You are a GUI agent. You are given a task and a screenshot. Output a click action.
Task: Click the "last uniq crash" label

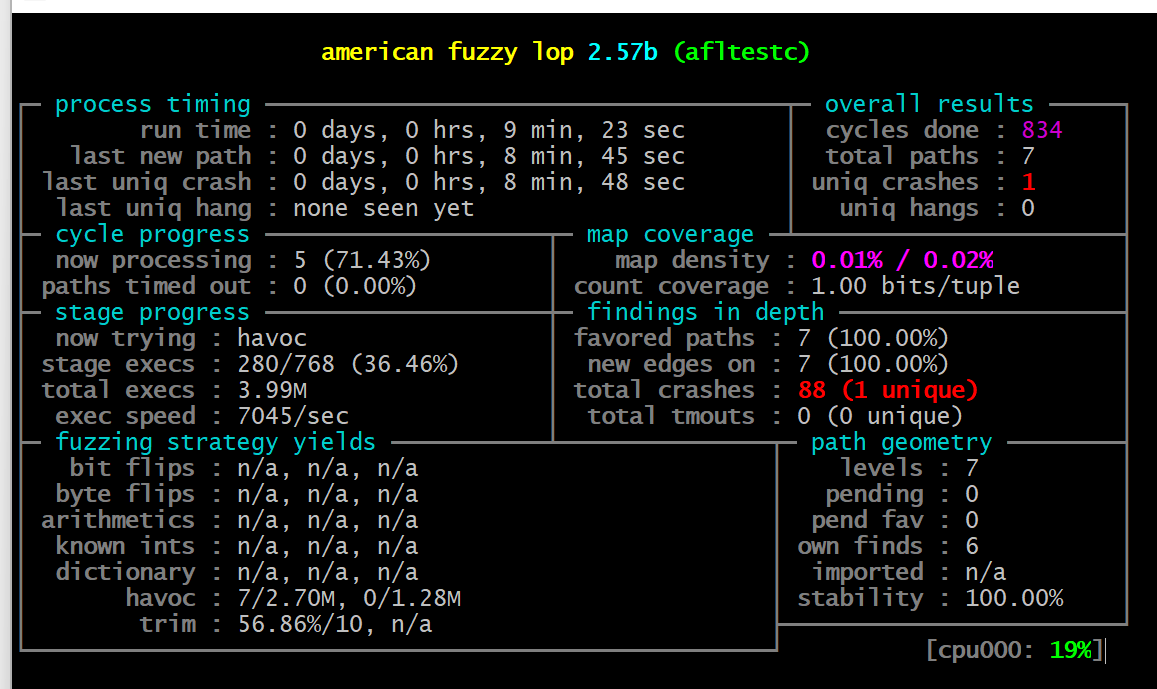click(x=147, y=182)
